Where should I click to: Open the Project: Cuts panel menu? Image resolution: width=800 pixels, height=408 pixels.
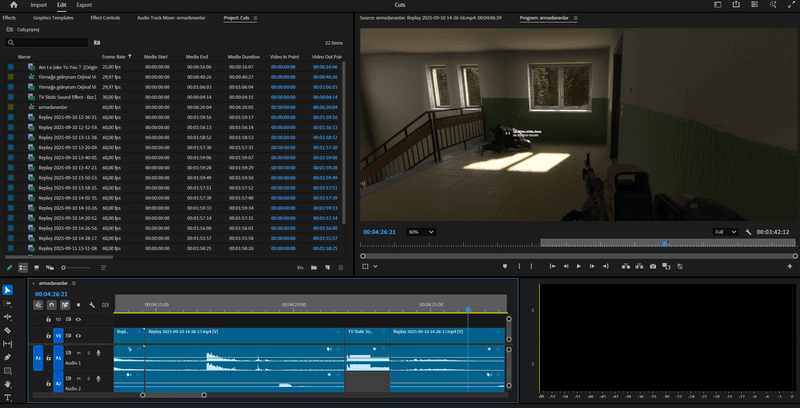tap(255, 18)
